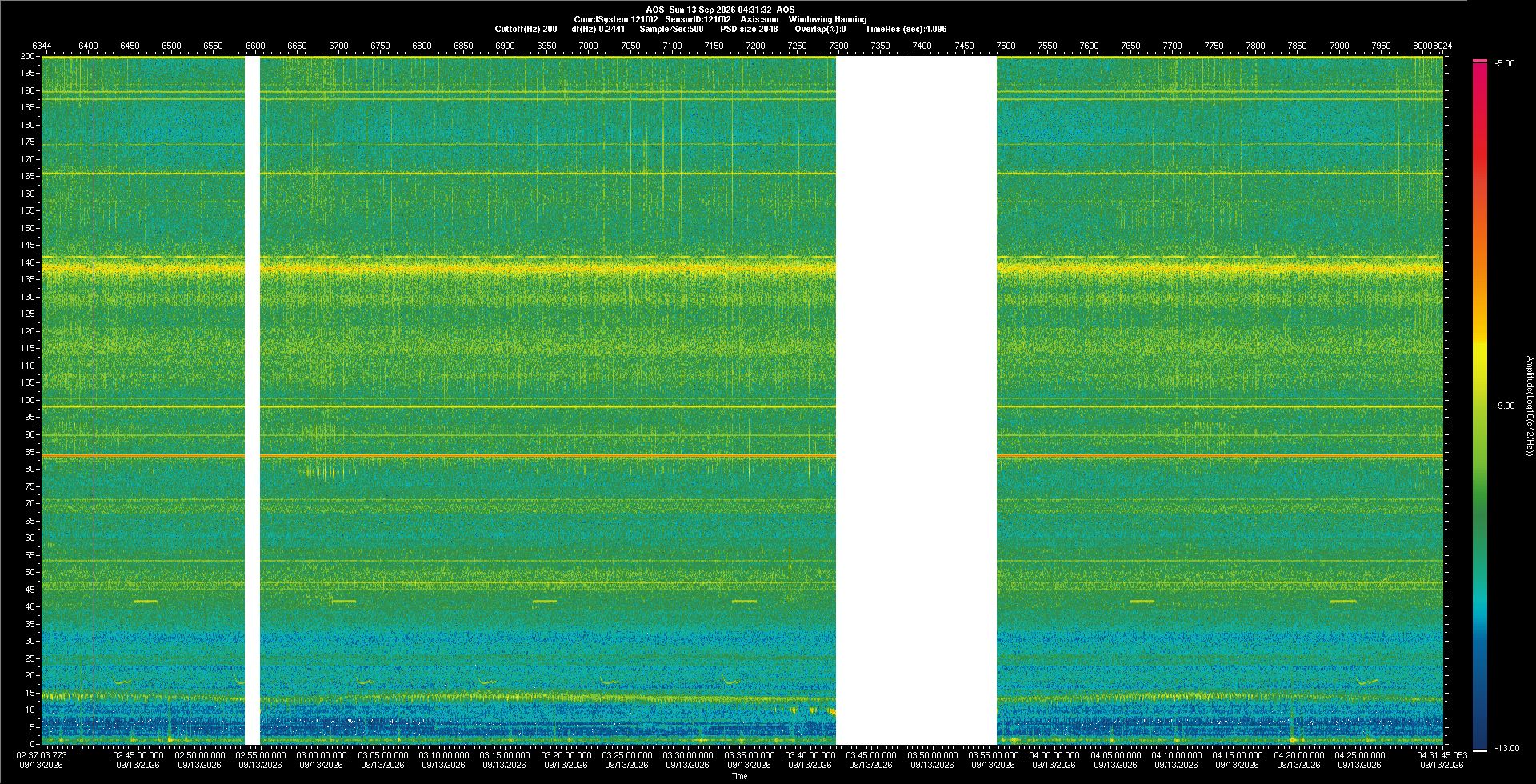Click the 02:37:03.773 start time label
The width and height of the screenshot is (1536, 784).
point(42,754)
